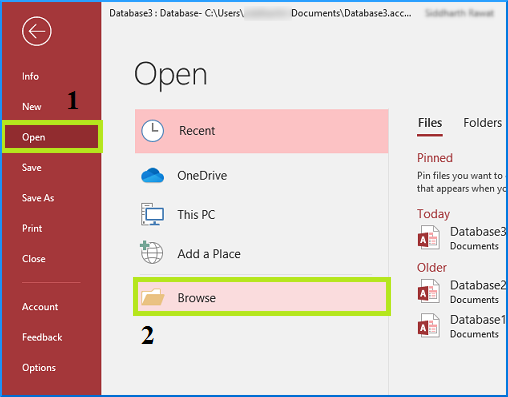The height and width of the screenshot is (397, 508).
Task: Open the Print page
Action: 32,228
